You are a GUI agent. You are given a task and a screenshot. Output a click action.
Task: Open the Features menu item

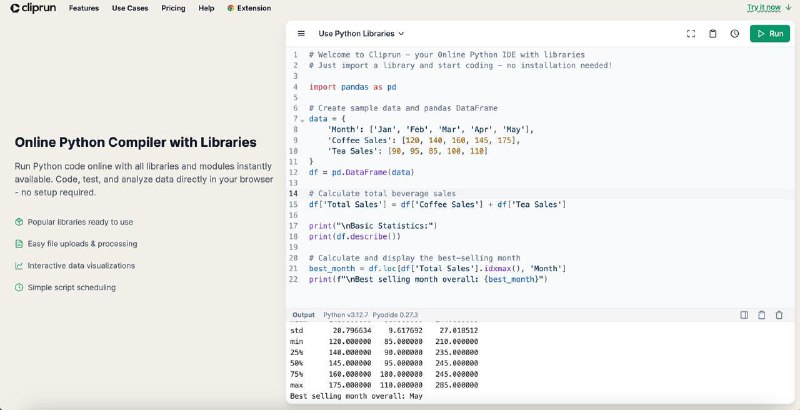84,8
